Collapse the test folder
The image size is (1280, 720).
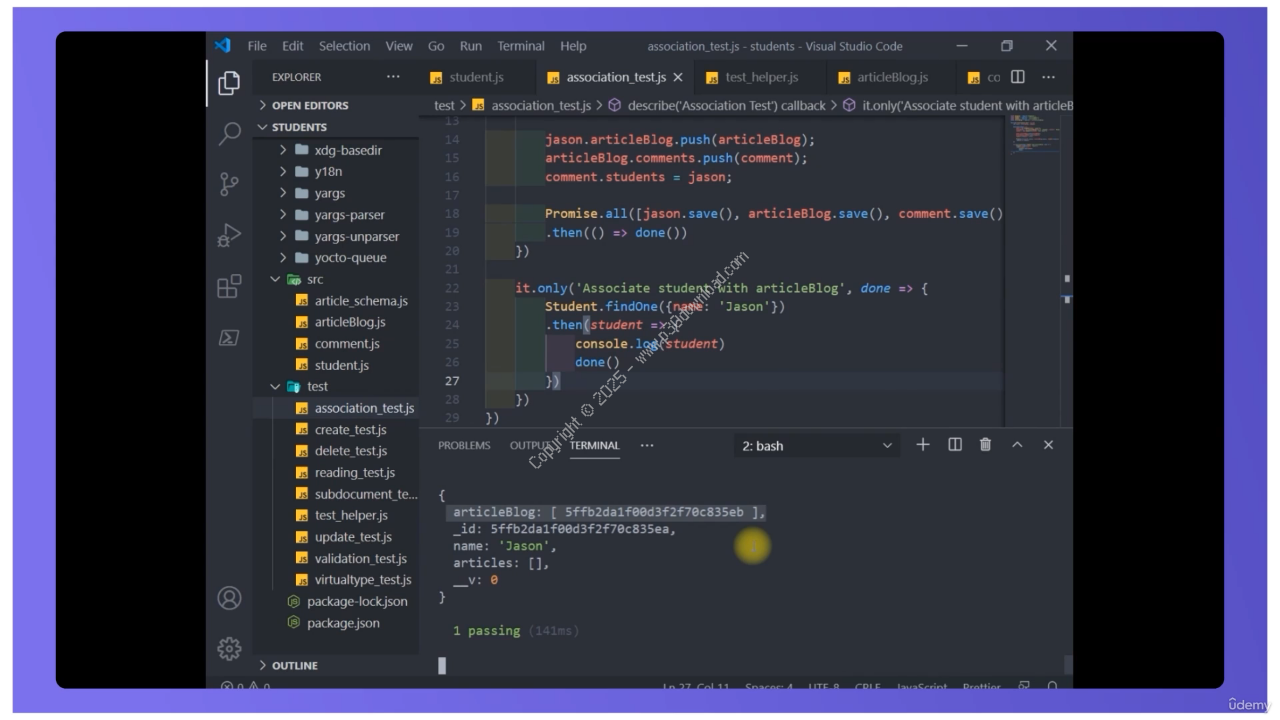(x=336, y=386)
